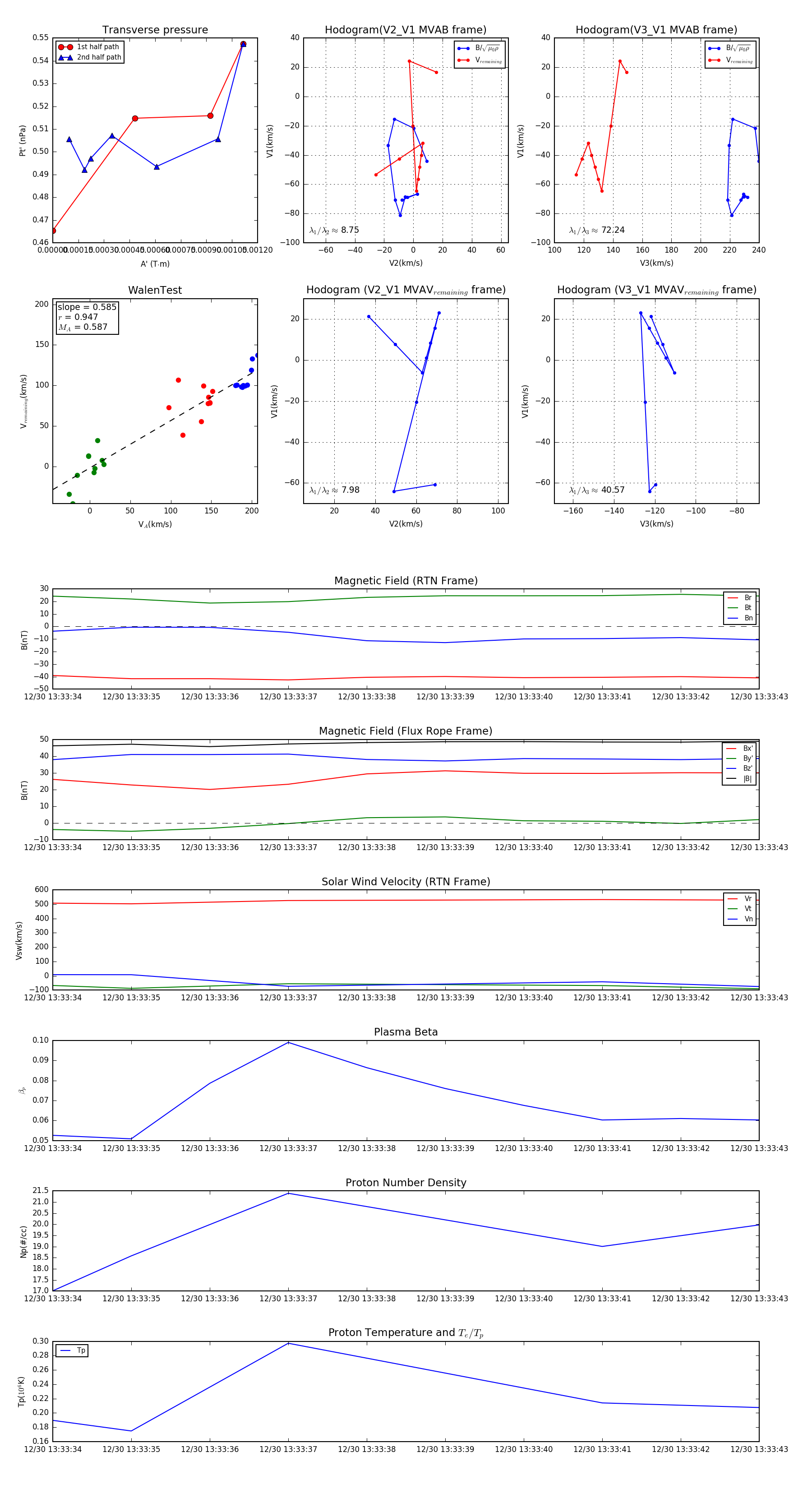
Task: Click the WalenTest slope statistics box
Action: point(87,317)
